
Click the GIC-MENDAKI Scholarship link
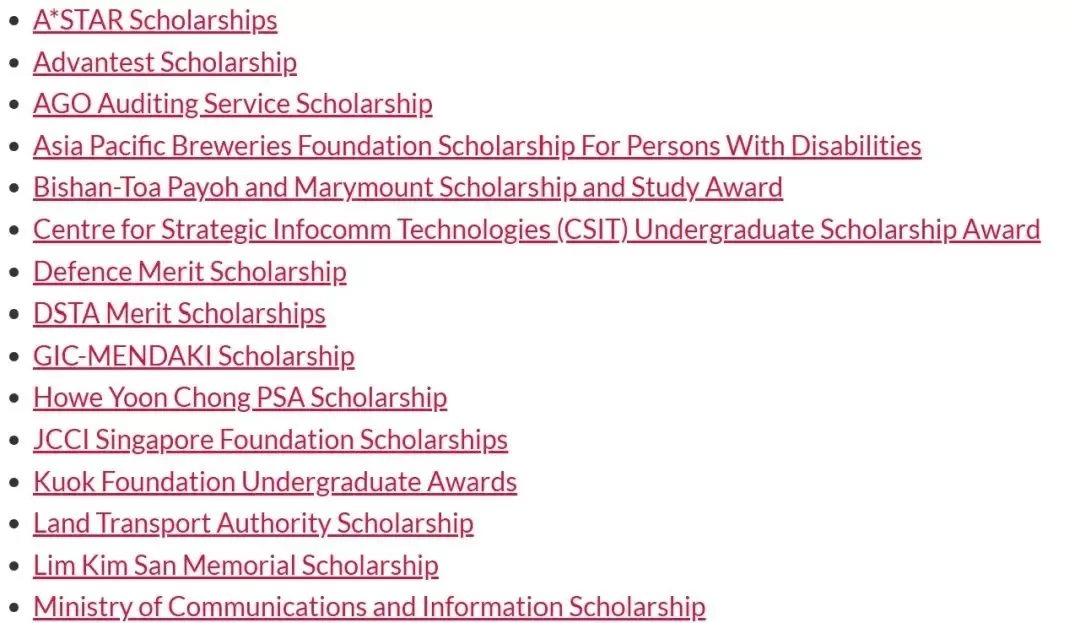click(194, 356)
